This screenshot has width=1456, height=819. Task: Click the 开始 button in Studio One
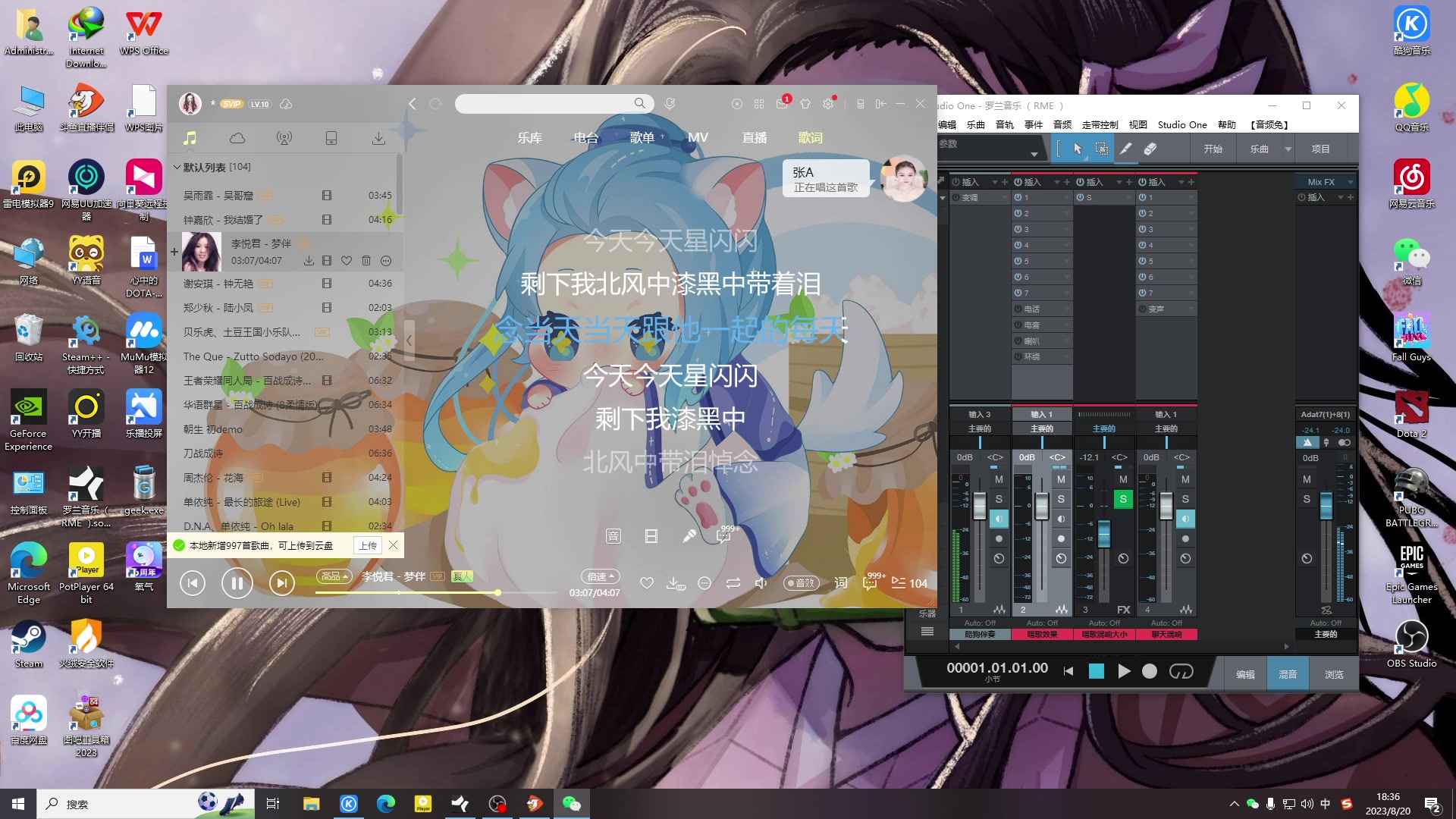point(1213,149)
